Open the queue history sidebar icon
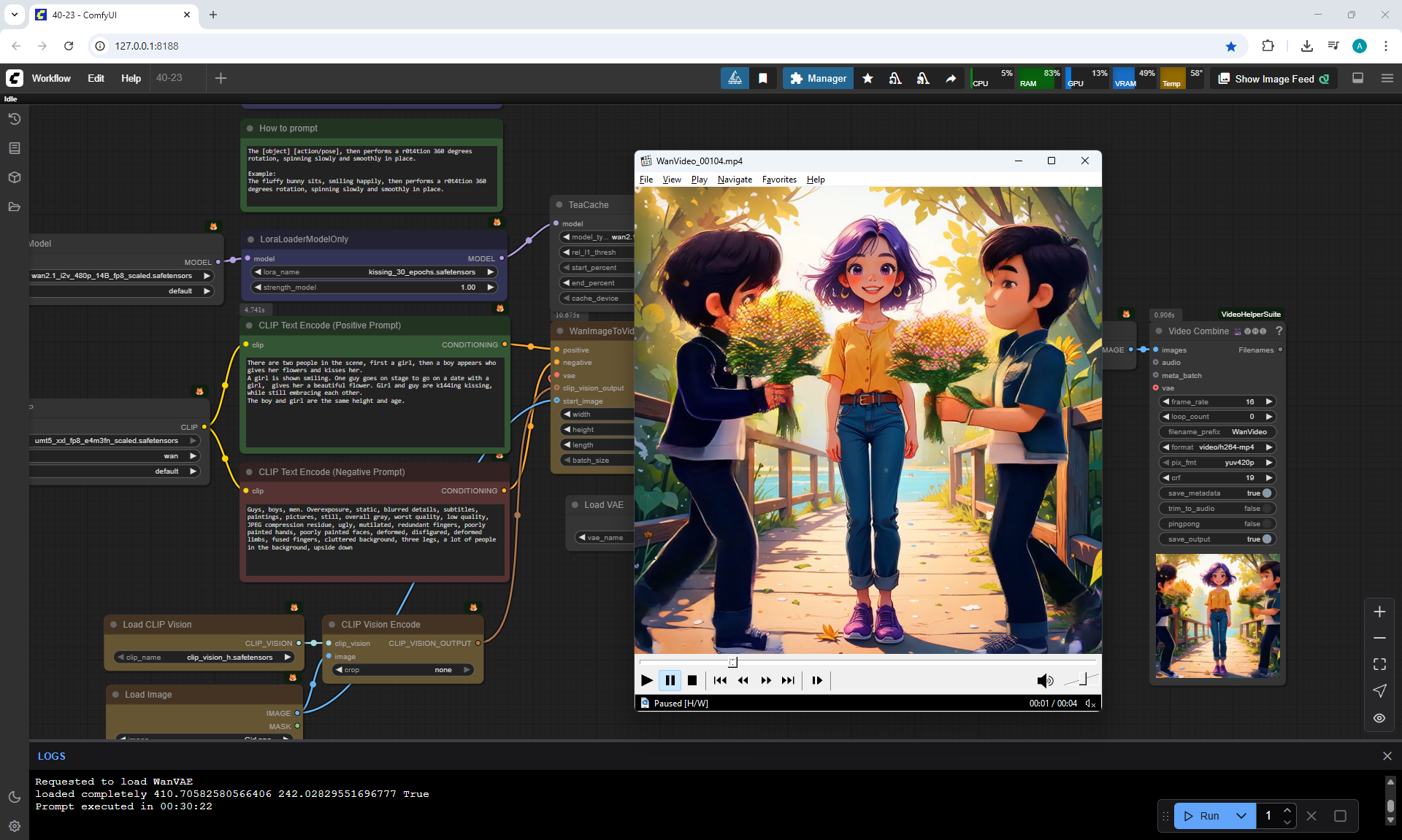Image resolution: width=1402 pixels, height=840 pixels. pos(14,119)
